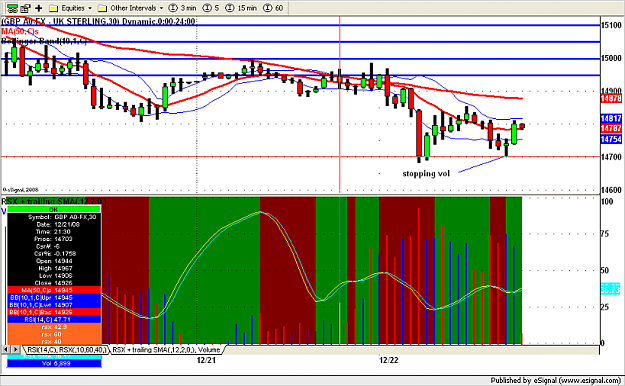
Task: Click the 14787 red price marker
Action: click(x=611, y=128)
